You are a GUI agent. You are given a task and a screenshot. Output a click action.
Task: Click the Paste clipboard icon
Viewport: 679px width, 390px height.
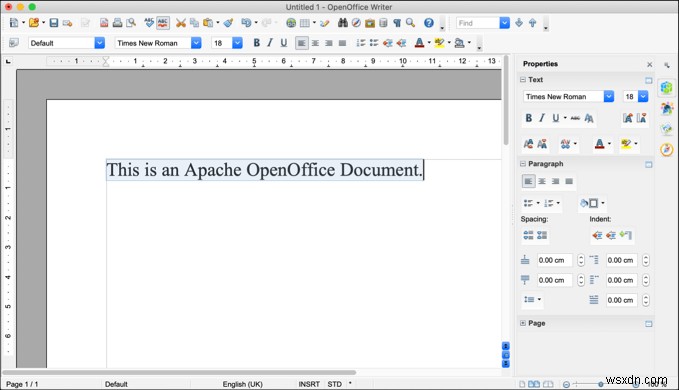click(208, 23)
